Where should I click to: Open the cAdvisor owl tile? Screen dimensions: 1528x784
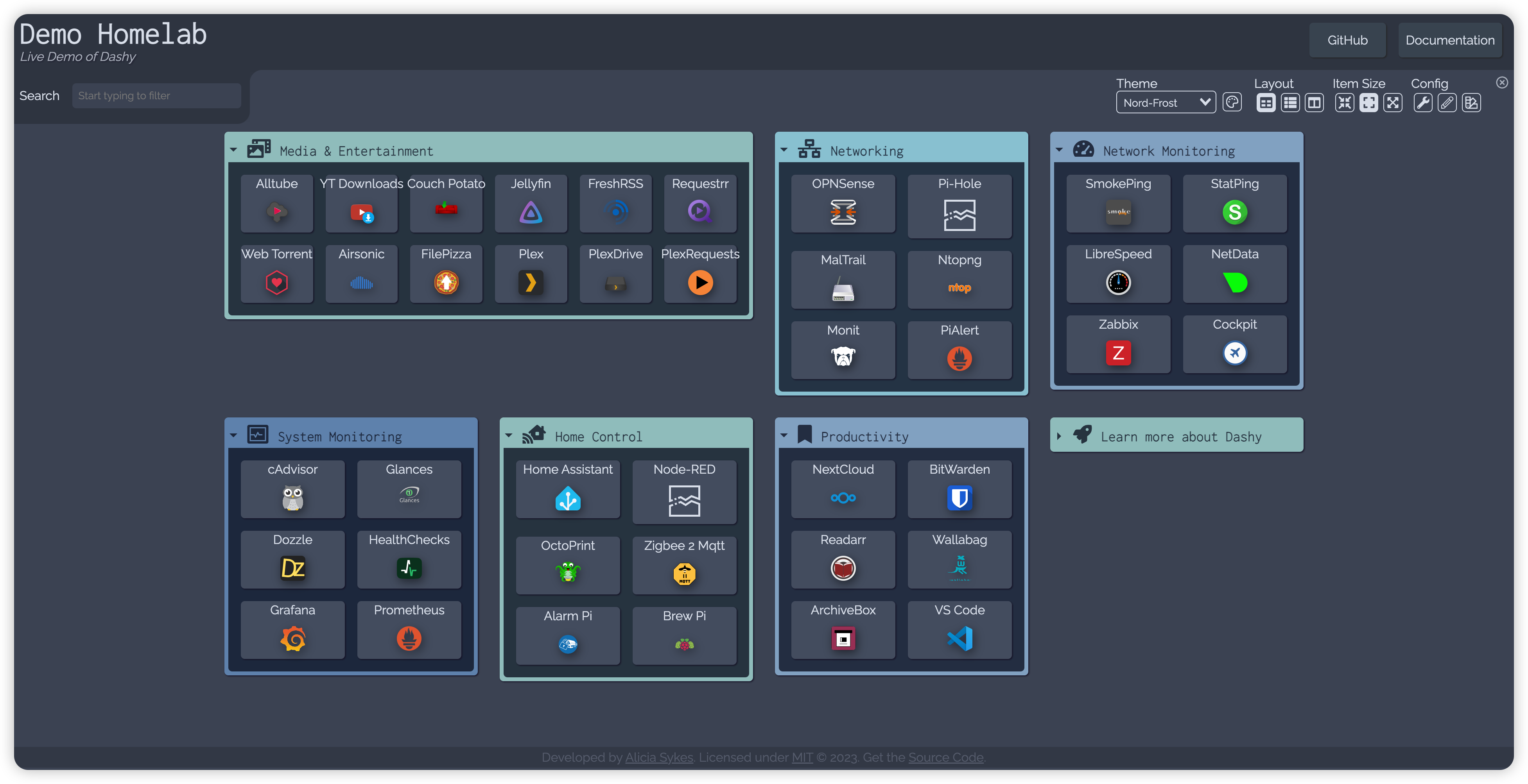(292, 489)
